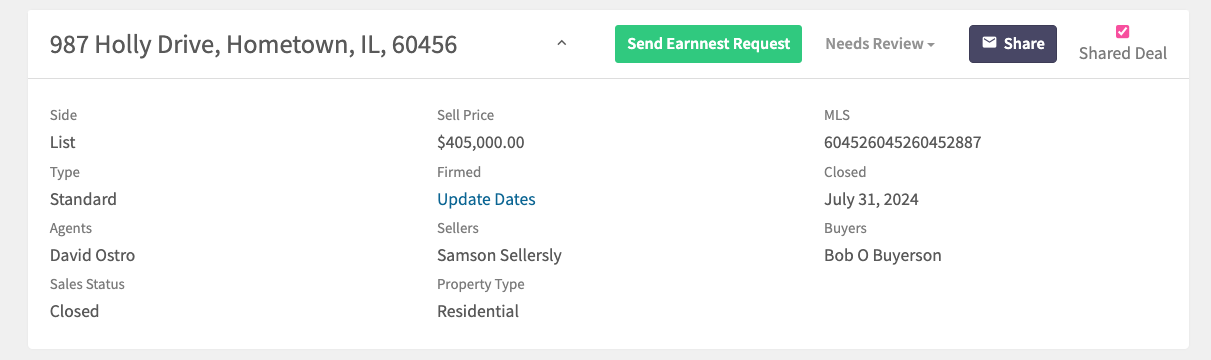Select agent name David Ostro
The image size is (1211, 360).
[92, 255]
